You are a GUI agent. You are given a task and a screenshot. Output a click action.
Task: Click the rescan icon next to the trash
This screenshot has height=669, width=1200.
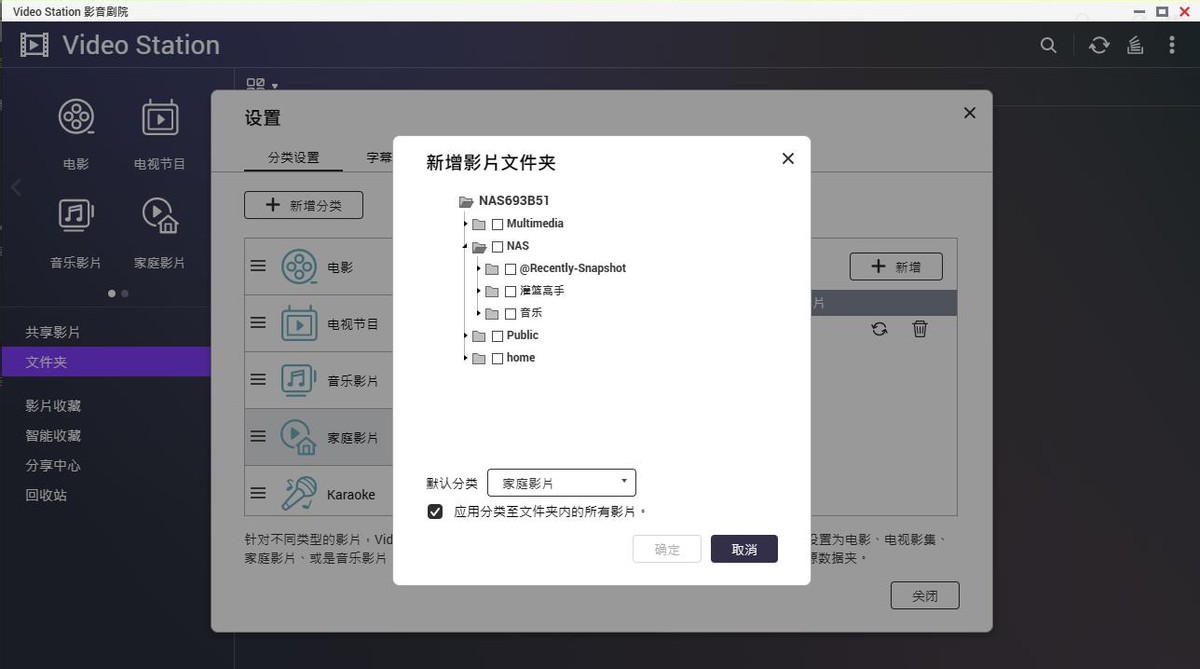point(879,328)
